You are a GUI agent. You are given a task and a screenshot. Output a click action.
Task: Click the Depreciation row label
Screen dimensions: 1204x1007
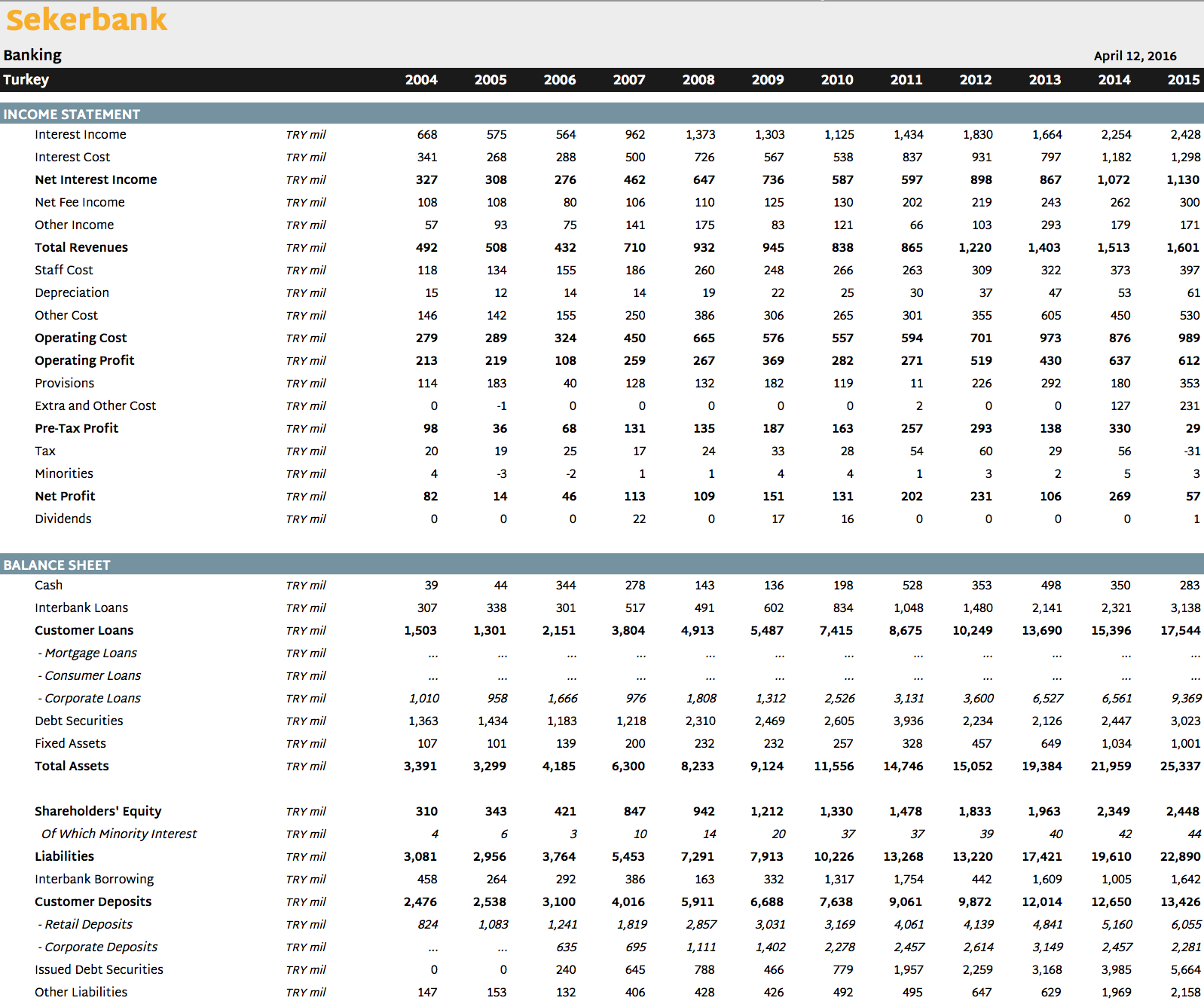[72, 292]
